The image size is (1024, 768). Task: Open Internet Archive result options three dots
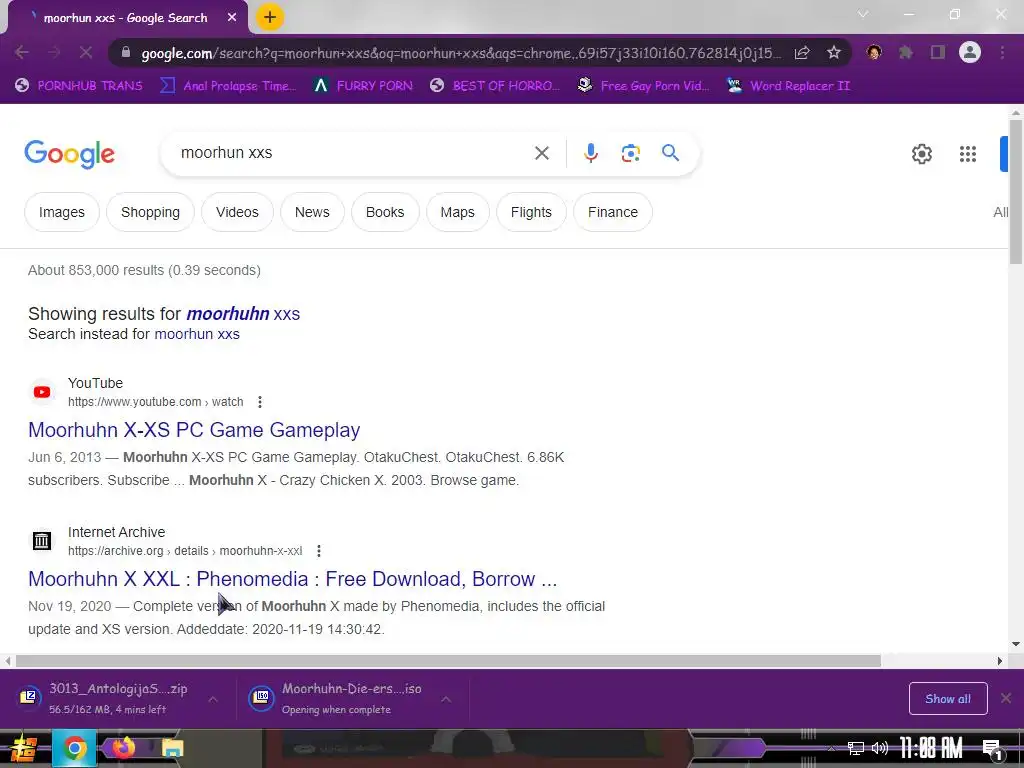[319, 551]
